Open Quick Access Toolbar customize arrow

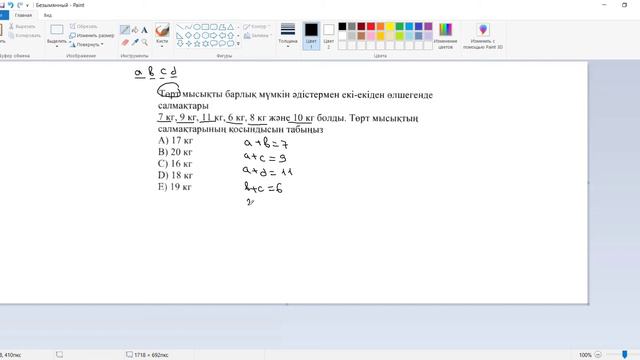coord(27,5)
